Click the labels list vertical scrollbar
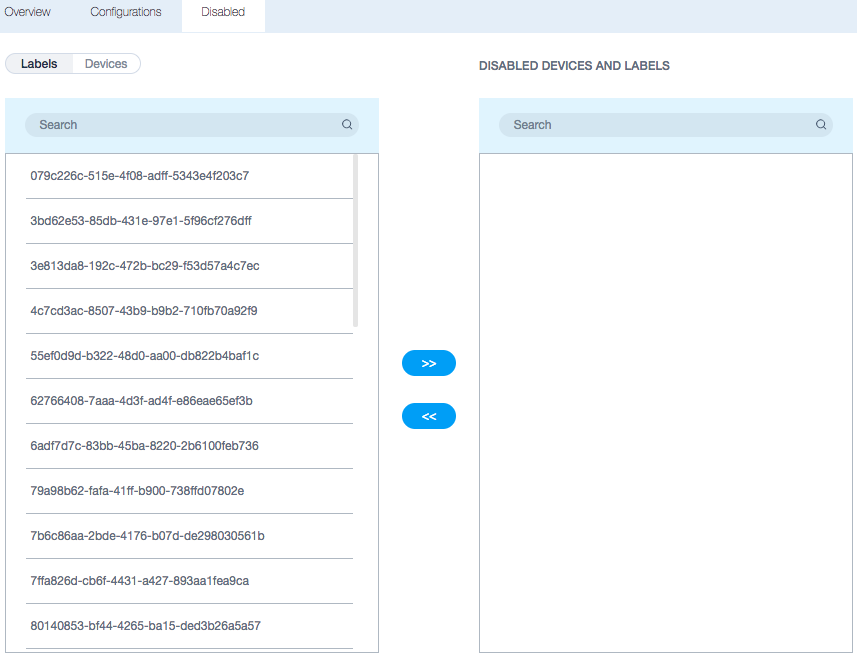 pyautogui.click(x=356, y=240)
